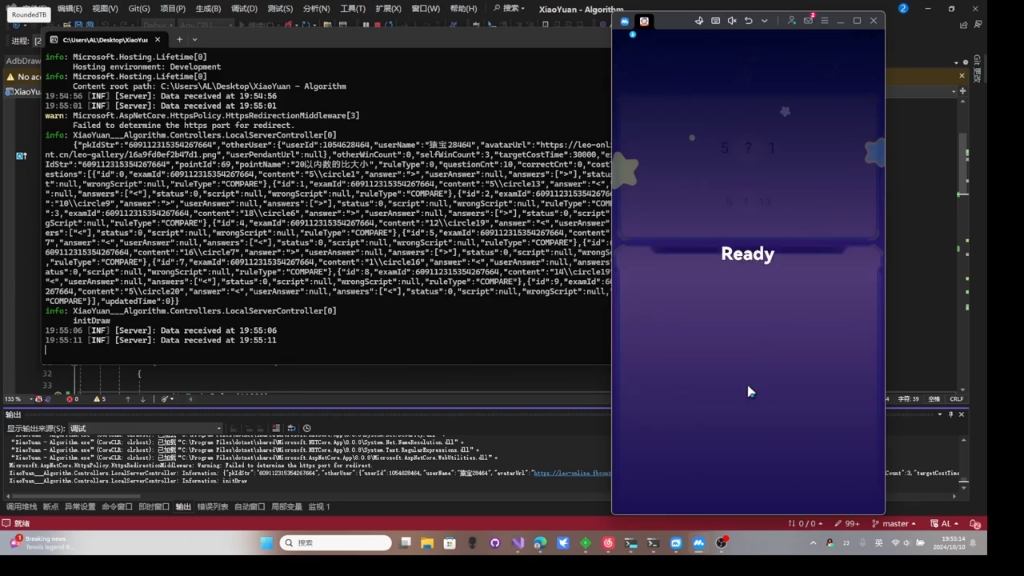Click the 搜索 search box in title bar

[x=509, y=8]
